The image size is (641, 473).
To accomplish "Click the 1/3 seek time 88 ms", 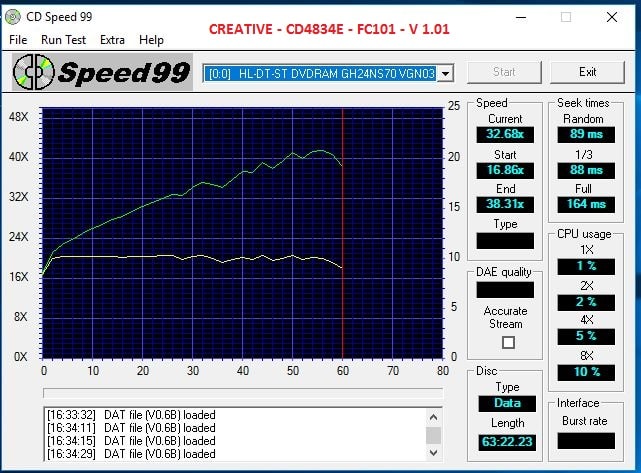I will pyautogui.click(x=586, y=170).
